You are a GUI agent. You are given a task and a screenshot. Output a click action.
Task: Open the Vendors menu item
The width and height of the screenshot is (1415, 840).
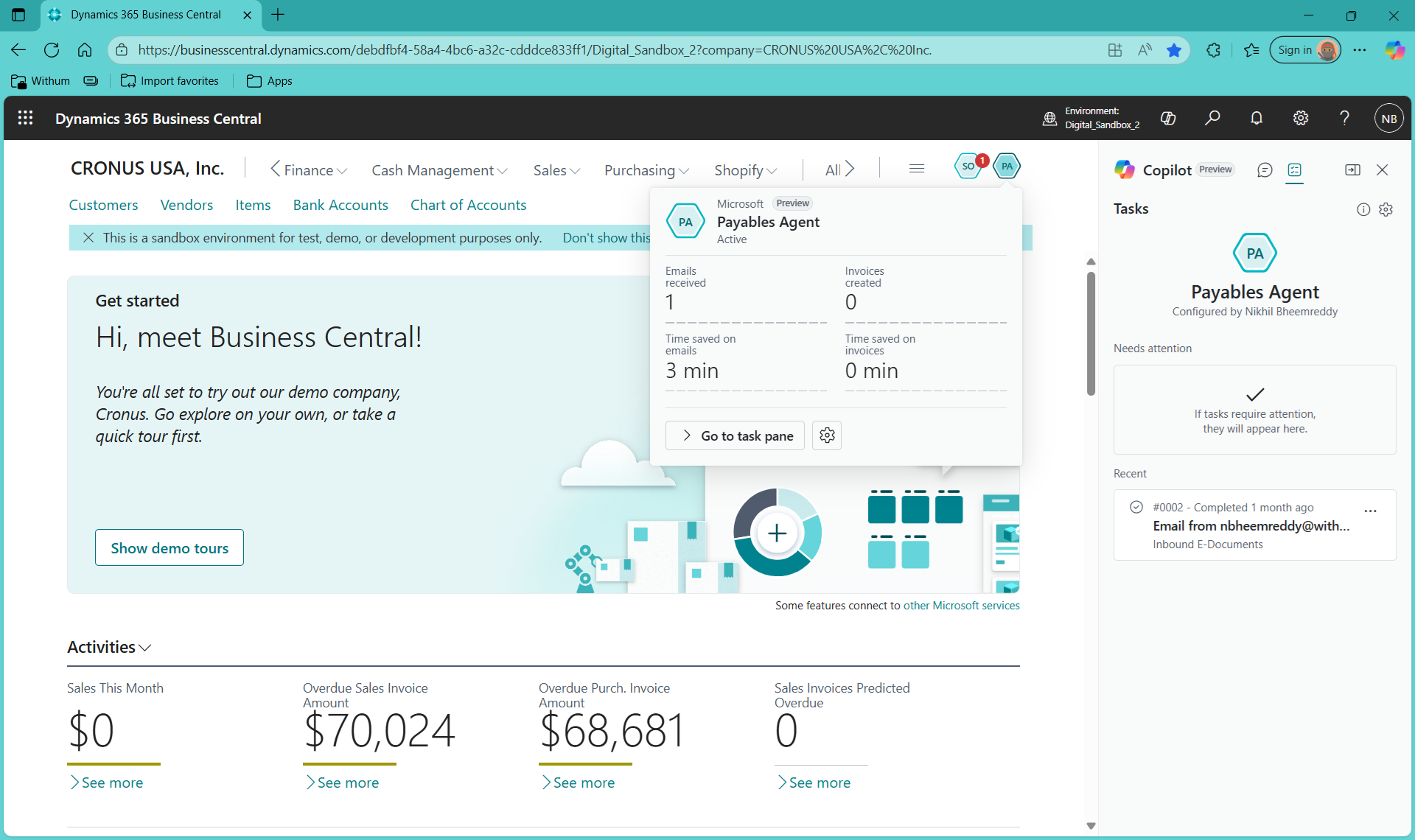[186, 205]
